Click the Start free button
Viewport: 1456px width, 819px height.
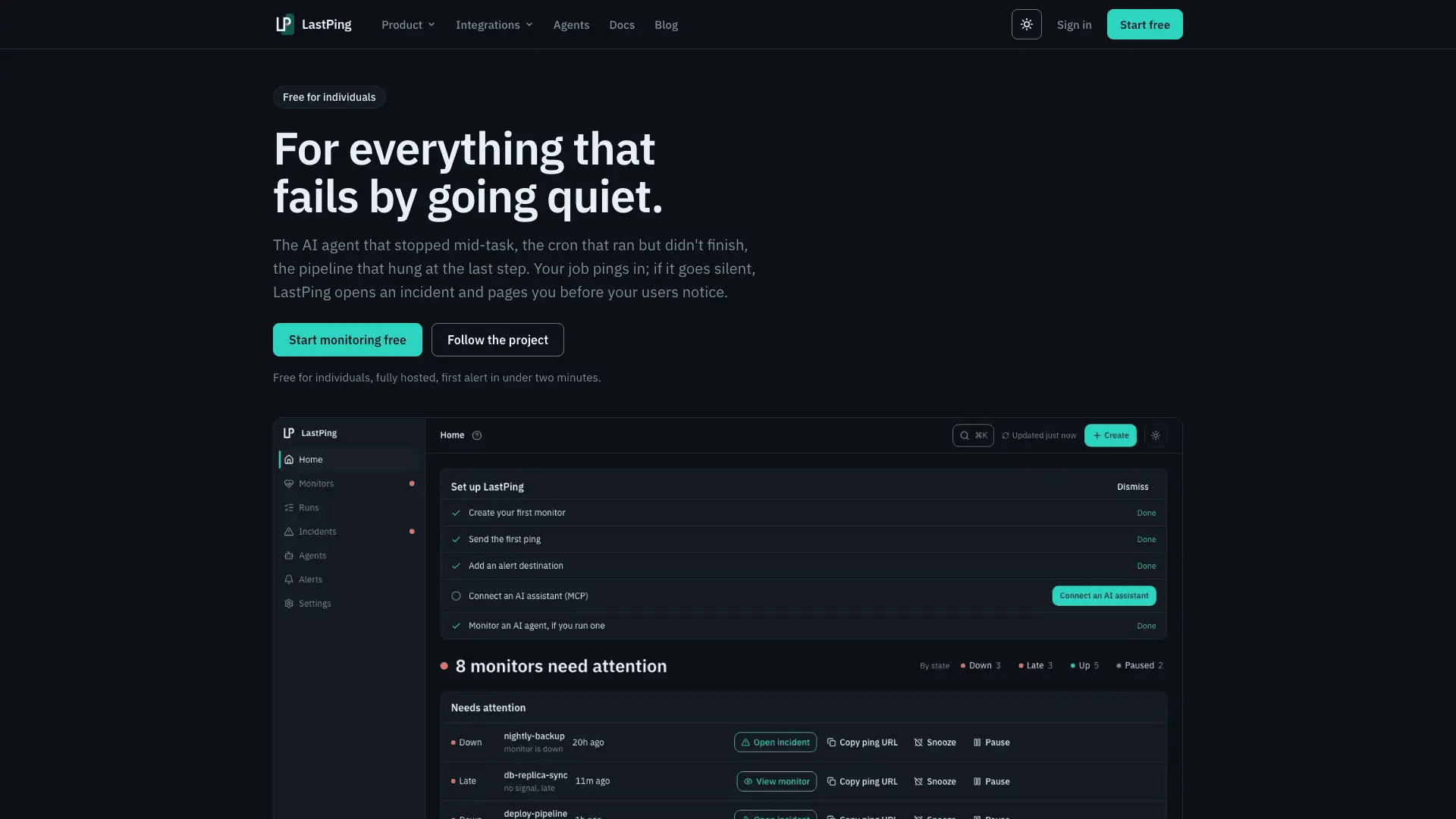click(1144, 24)
